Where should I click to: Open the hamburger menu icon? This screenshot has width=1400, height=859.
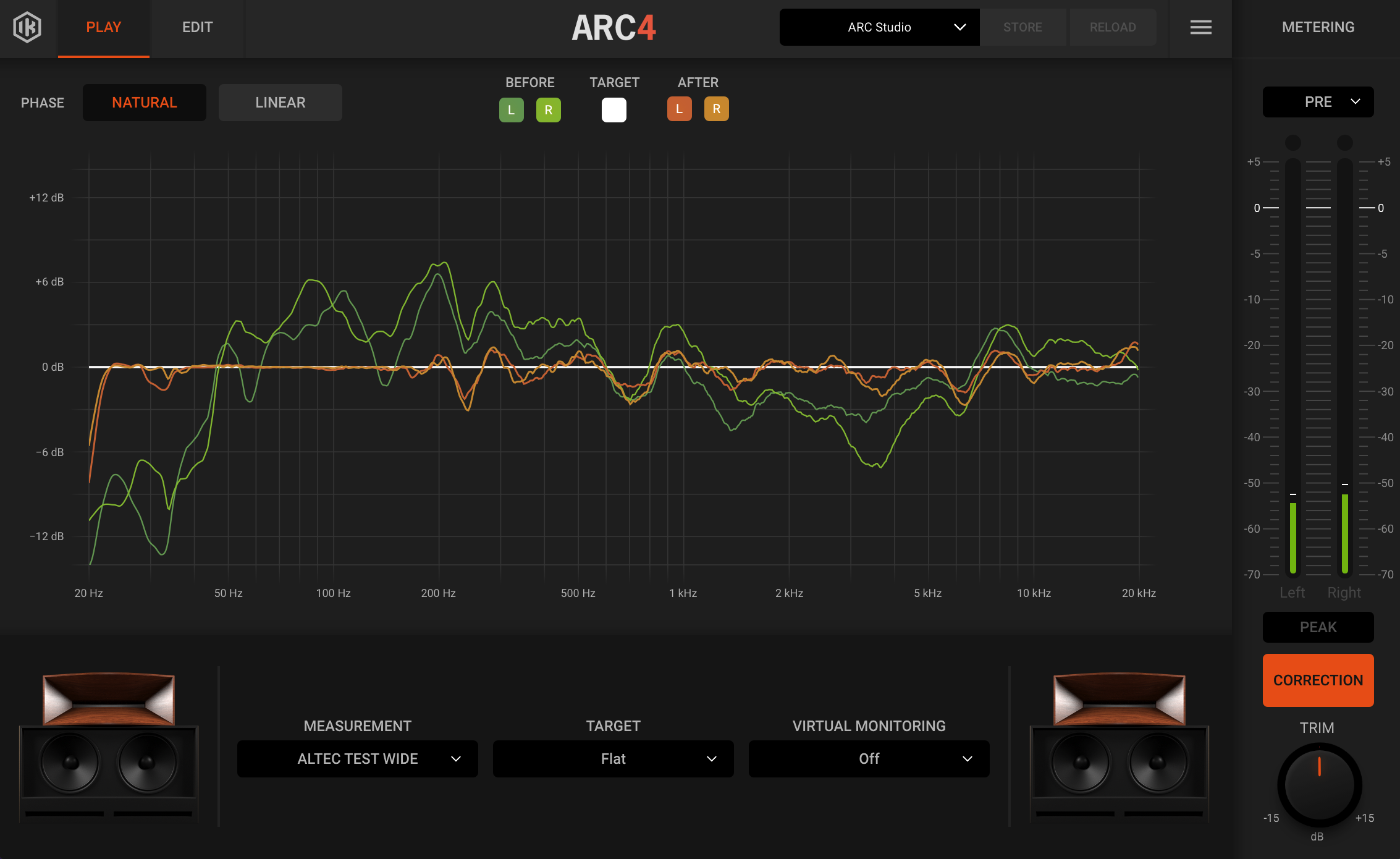pyautogui.click(x=1200, y=27)
